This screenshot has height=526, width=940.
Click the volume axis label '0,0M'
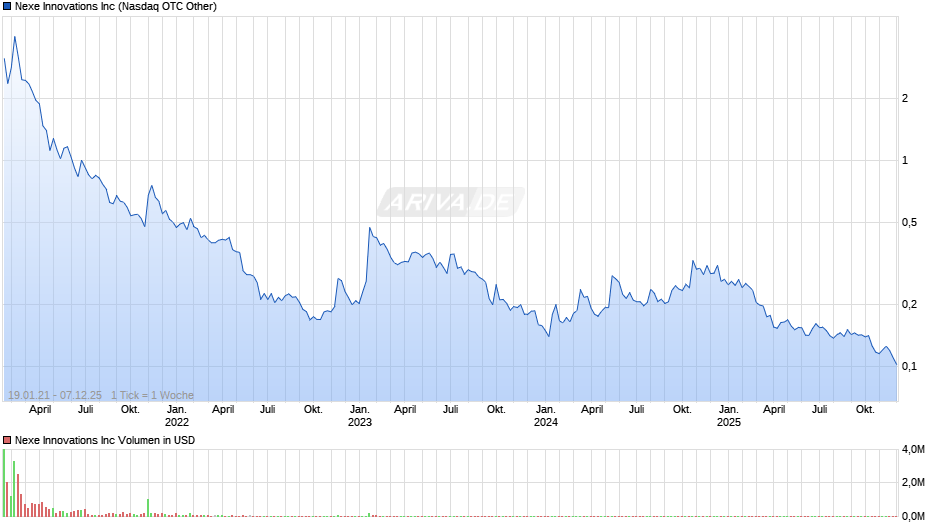coord(914,516)
